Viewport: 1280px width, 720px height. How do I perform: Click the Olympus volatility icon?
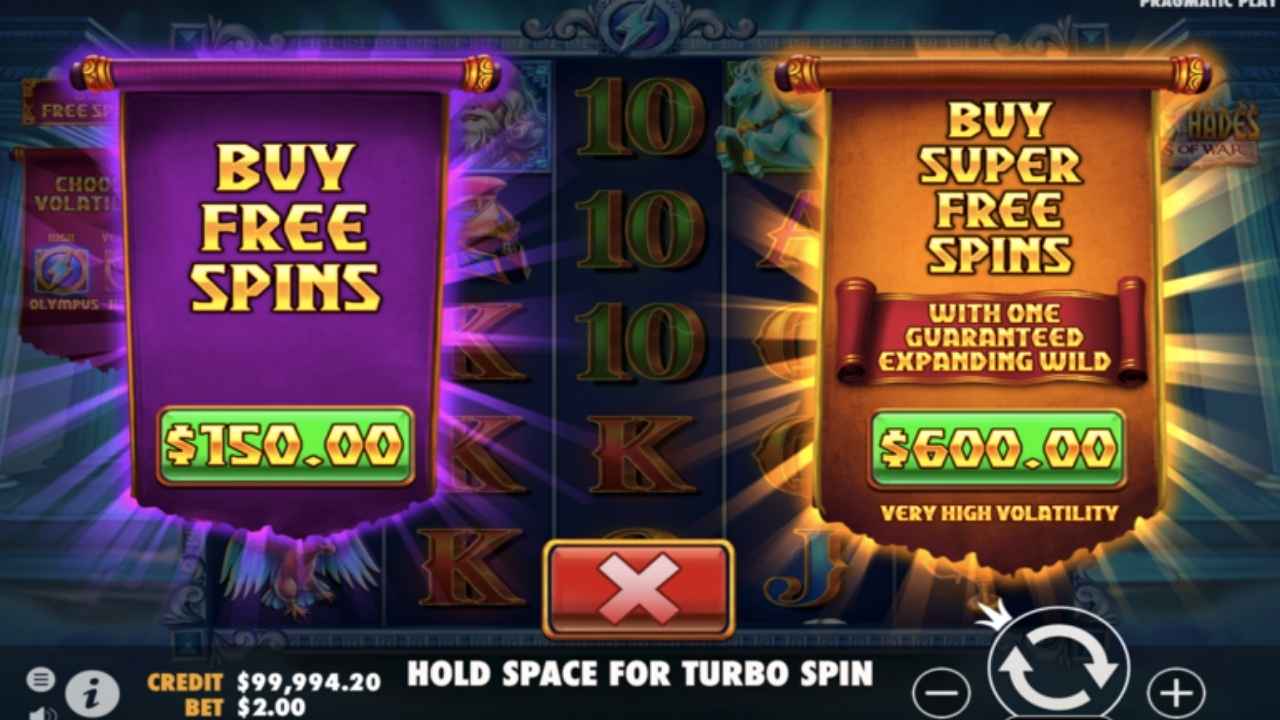[x=62, y=270]
